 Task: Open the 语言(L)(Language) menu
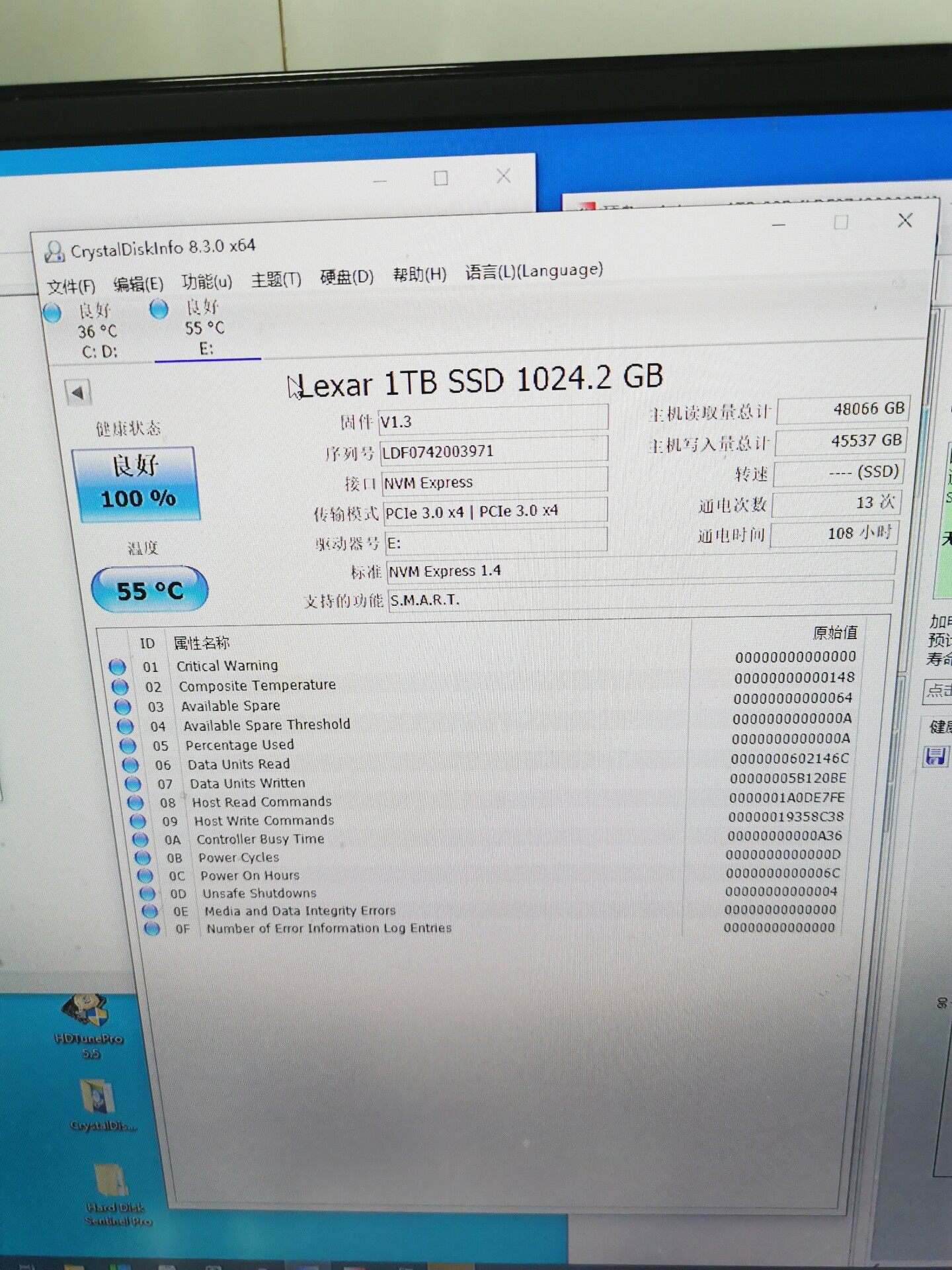(x=534, y=271)
